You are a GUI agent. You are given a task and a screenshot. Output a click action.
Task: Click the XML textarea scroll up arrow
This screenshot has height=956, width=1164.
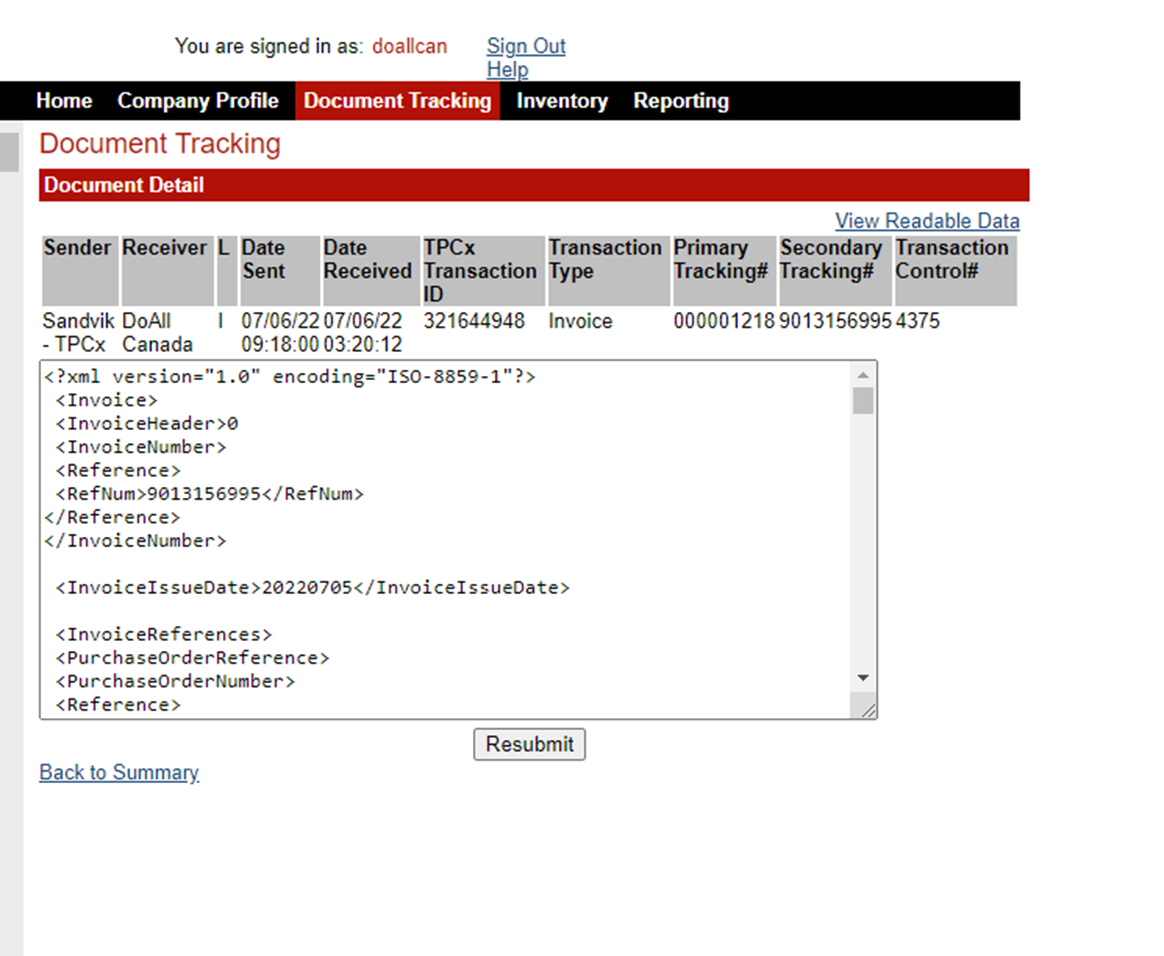[863, 375]
